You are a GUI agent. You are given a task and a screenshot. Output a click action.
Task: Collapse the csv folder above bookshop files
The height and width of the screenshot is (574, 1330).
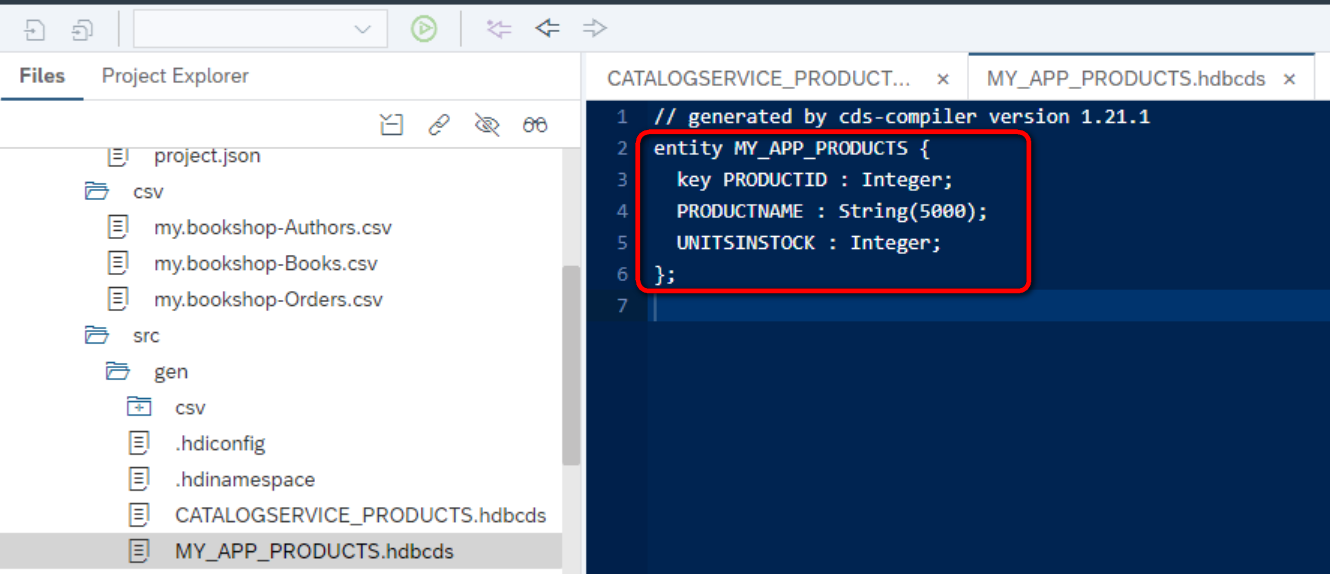[x=96, y=191]
